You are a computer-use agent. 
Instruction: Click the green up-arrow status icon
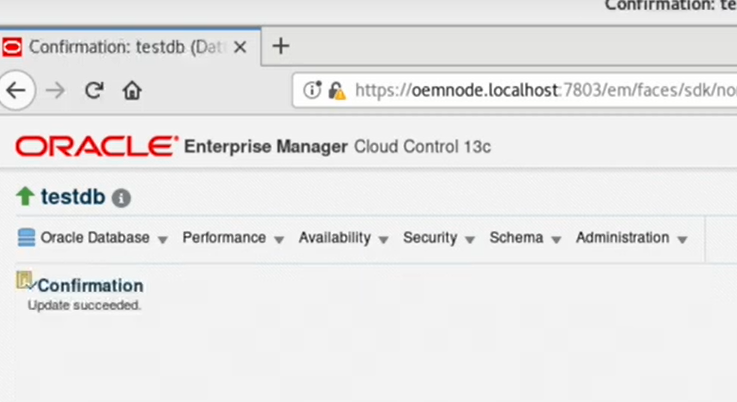coord(25,197)
